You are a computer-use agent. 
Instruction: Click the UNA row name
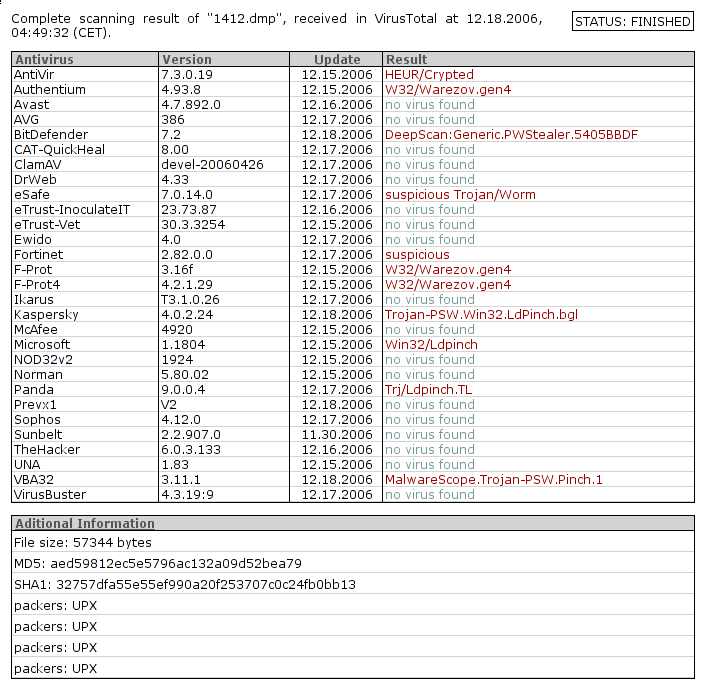[27, 465]
